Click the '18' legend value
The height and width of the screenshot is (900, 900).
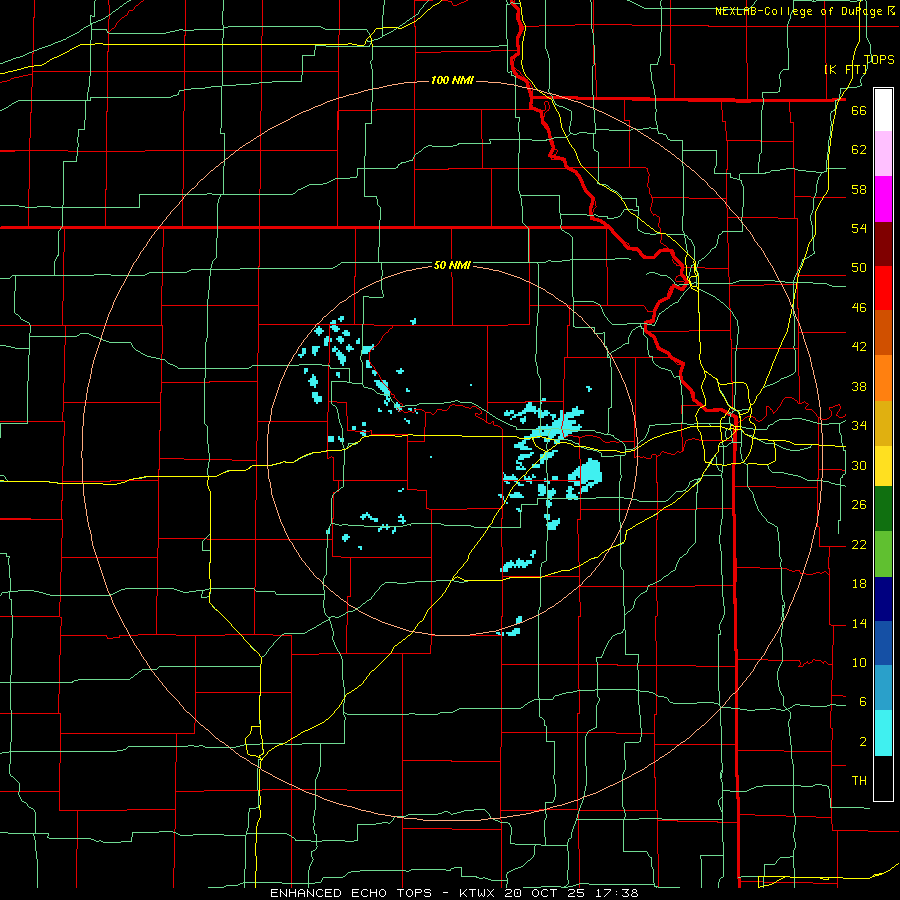click(x=859, y=584)
